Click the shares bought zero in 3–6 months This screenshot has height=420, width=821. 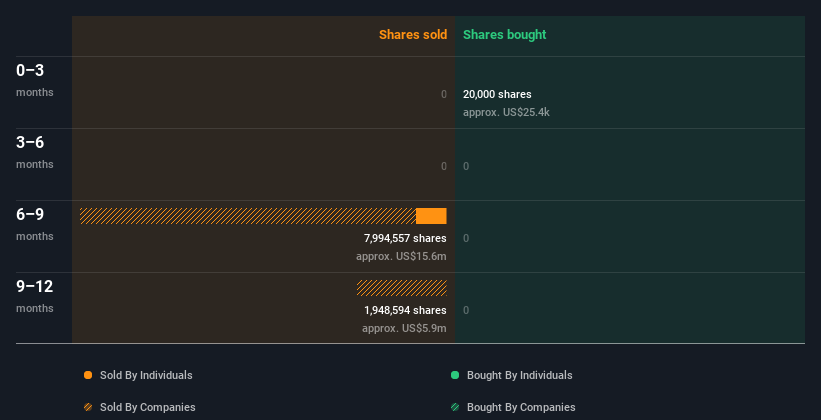[x=466, y=167]
